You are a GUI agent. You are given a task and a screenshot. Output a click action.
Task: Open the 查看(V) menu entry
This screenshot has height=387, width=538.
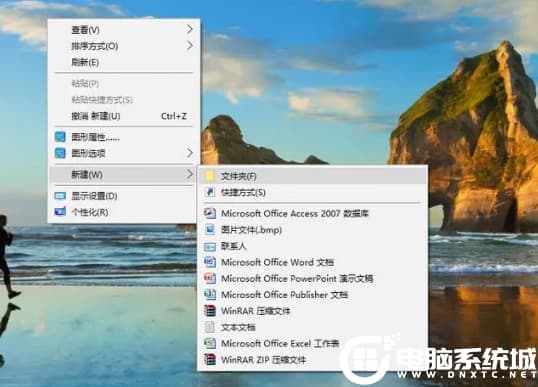point(124,30)
